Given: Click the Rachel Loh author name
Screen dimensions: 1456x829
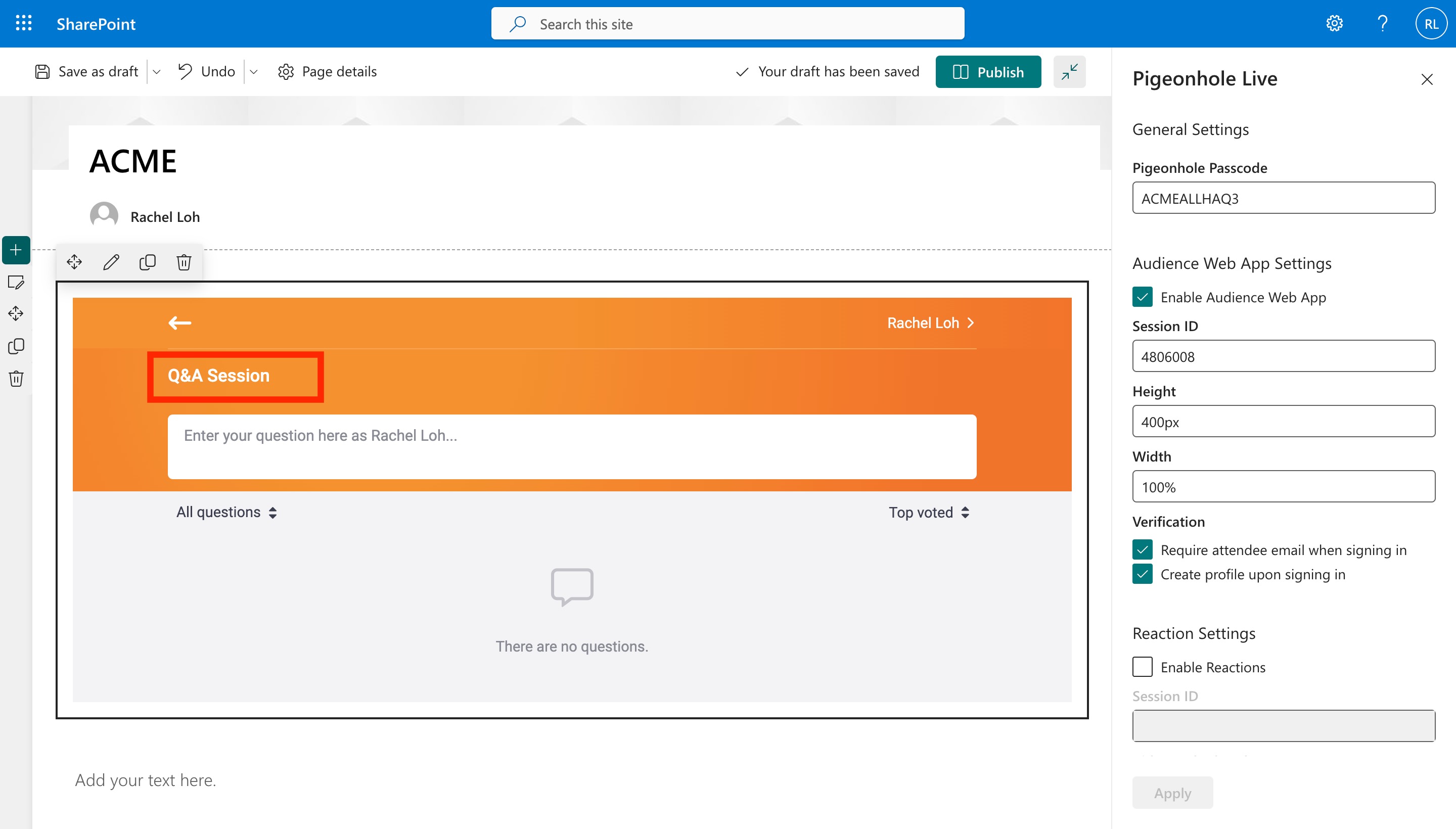Looking at the screenshot, I should 165,217.
